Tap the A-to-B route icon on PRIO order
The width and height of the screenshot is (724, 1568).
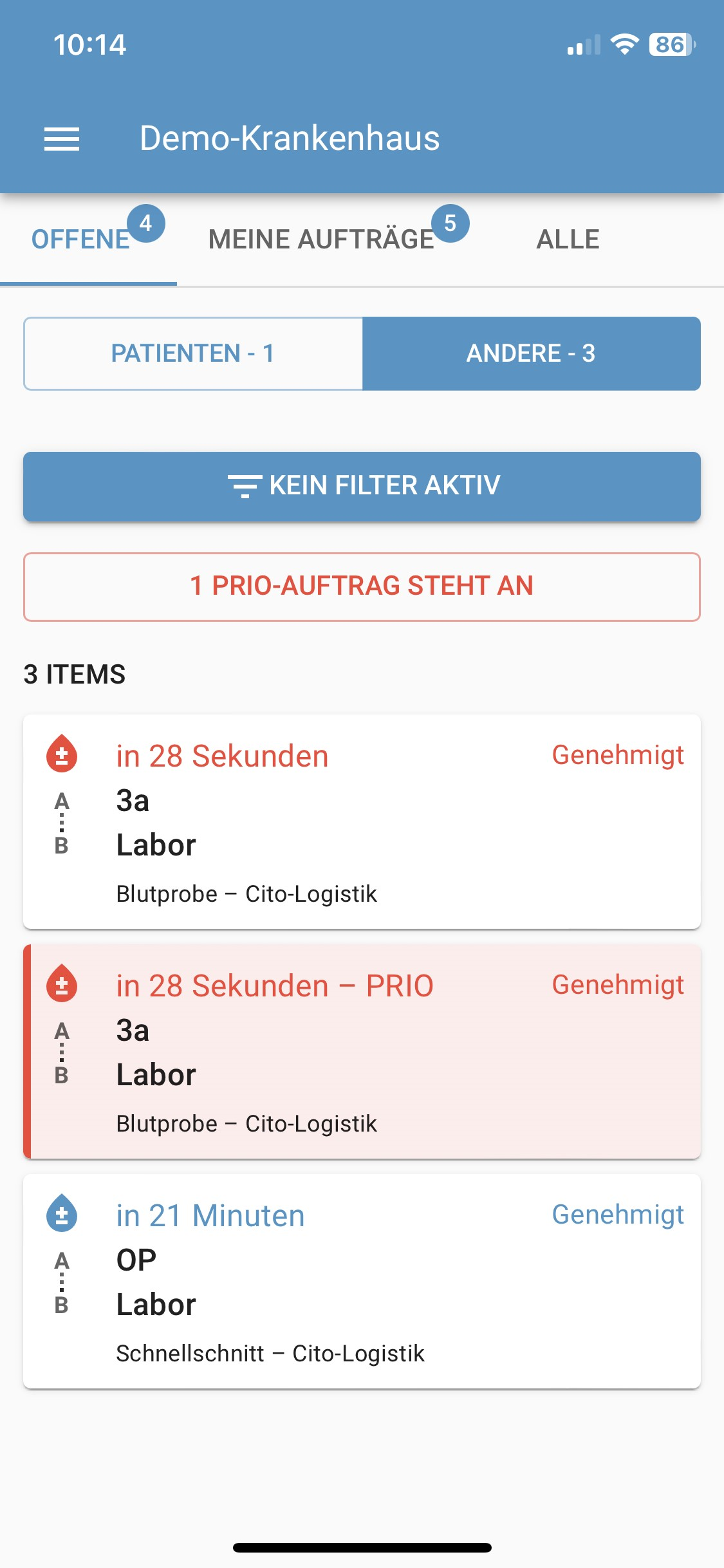pyautogui.click(x=62, y=1052)
